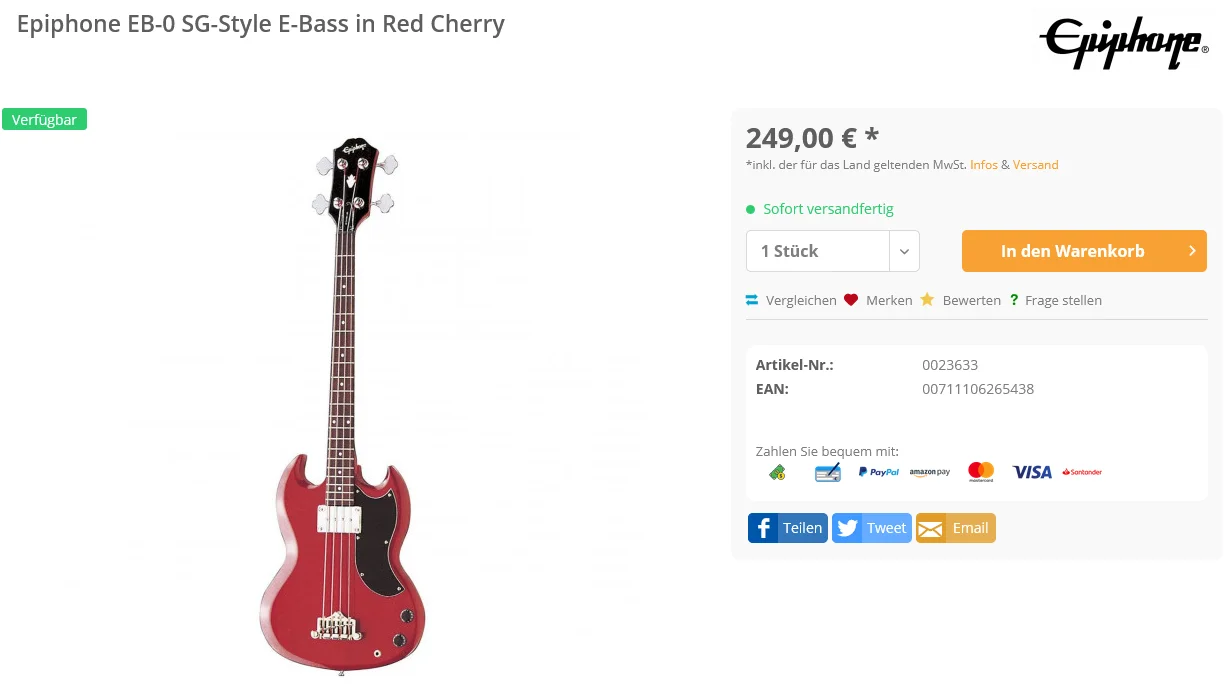Click the cash payment icon

[777, 472]
